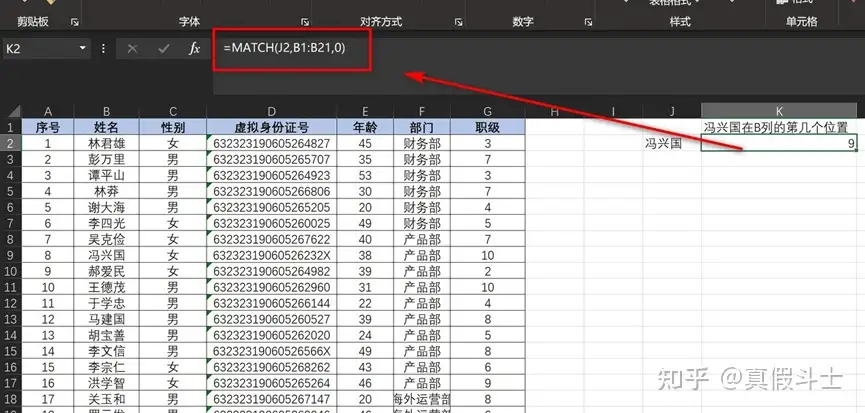Select the cell containing 林君雄
This screenshot has height=413, width=865.
[106, 143]
